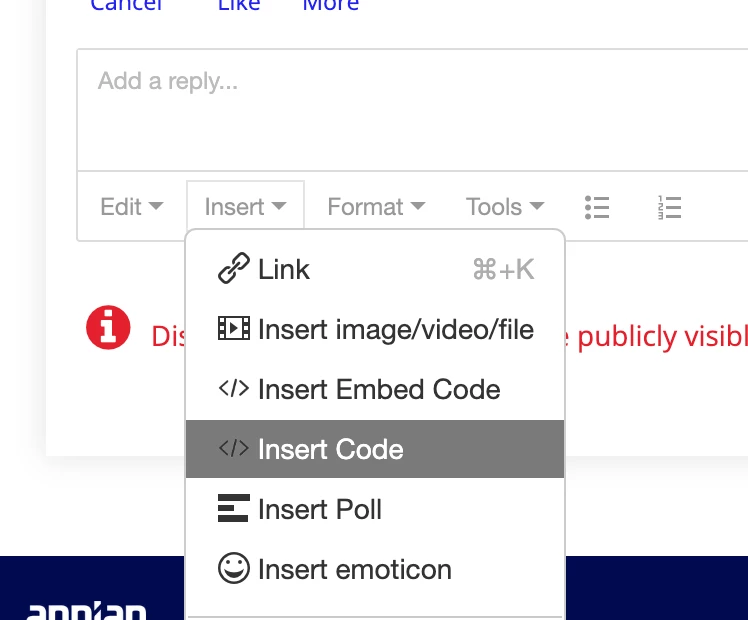Click the Insert Poll bars icon

point(234,508)
